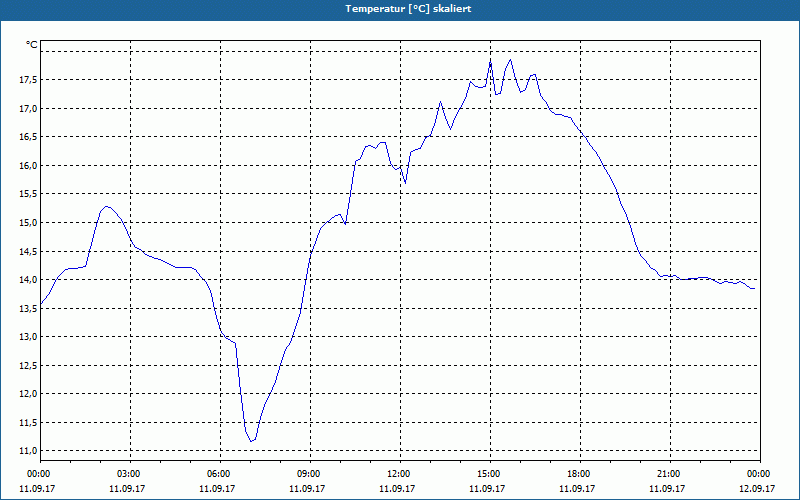Click the '21:00' time label
The height and width of the screenshot is (500, 800).
(x=670, y=474)
